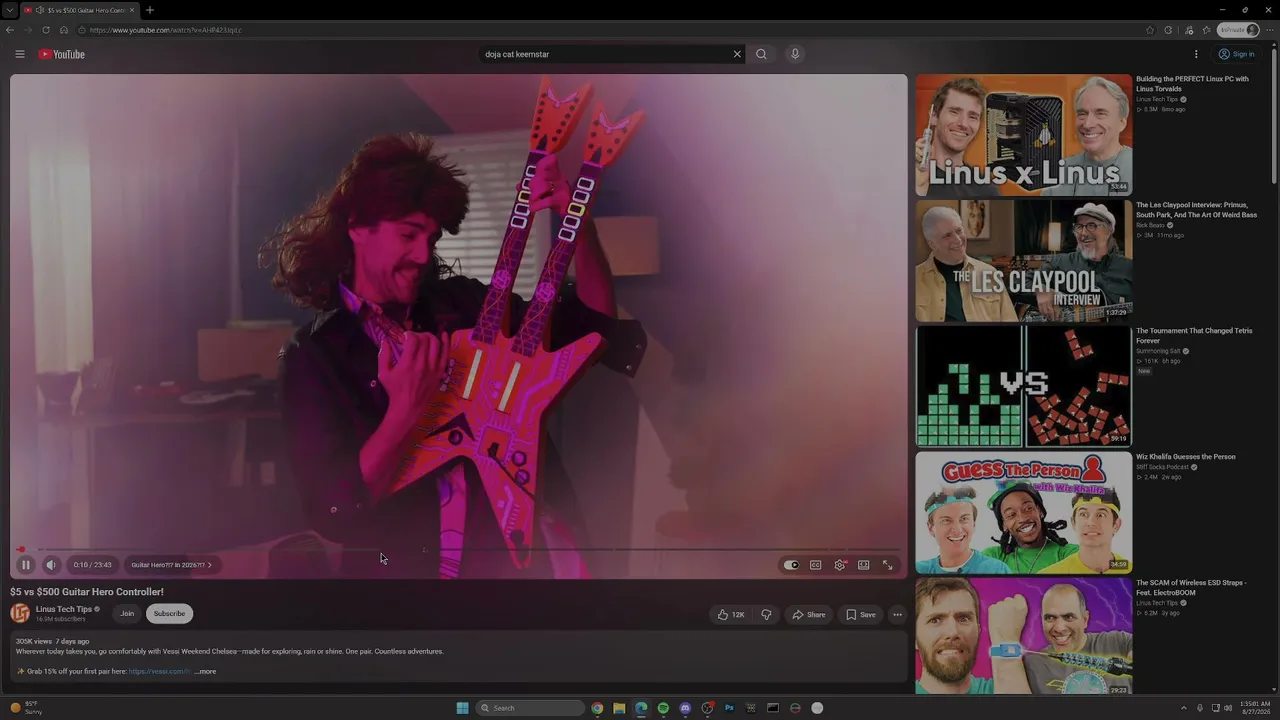Screen dimensions: 1280x720
Task: Open the Linus Tech Tips channel avatar
Action: [20, 613]
